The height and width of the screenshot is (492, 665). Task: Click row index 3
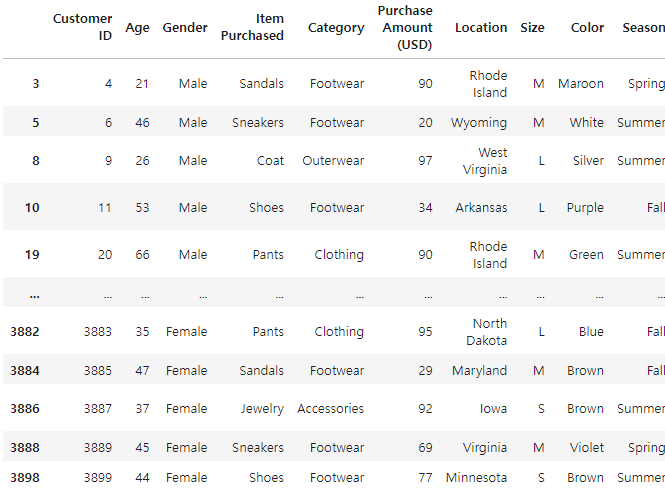click(x=36, y=84)
